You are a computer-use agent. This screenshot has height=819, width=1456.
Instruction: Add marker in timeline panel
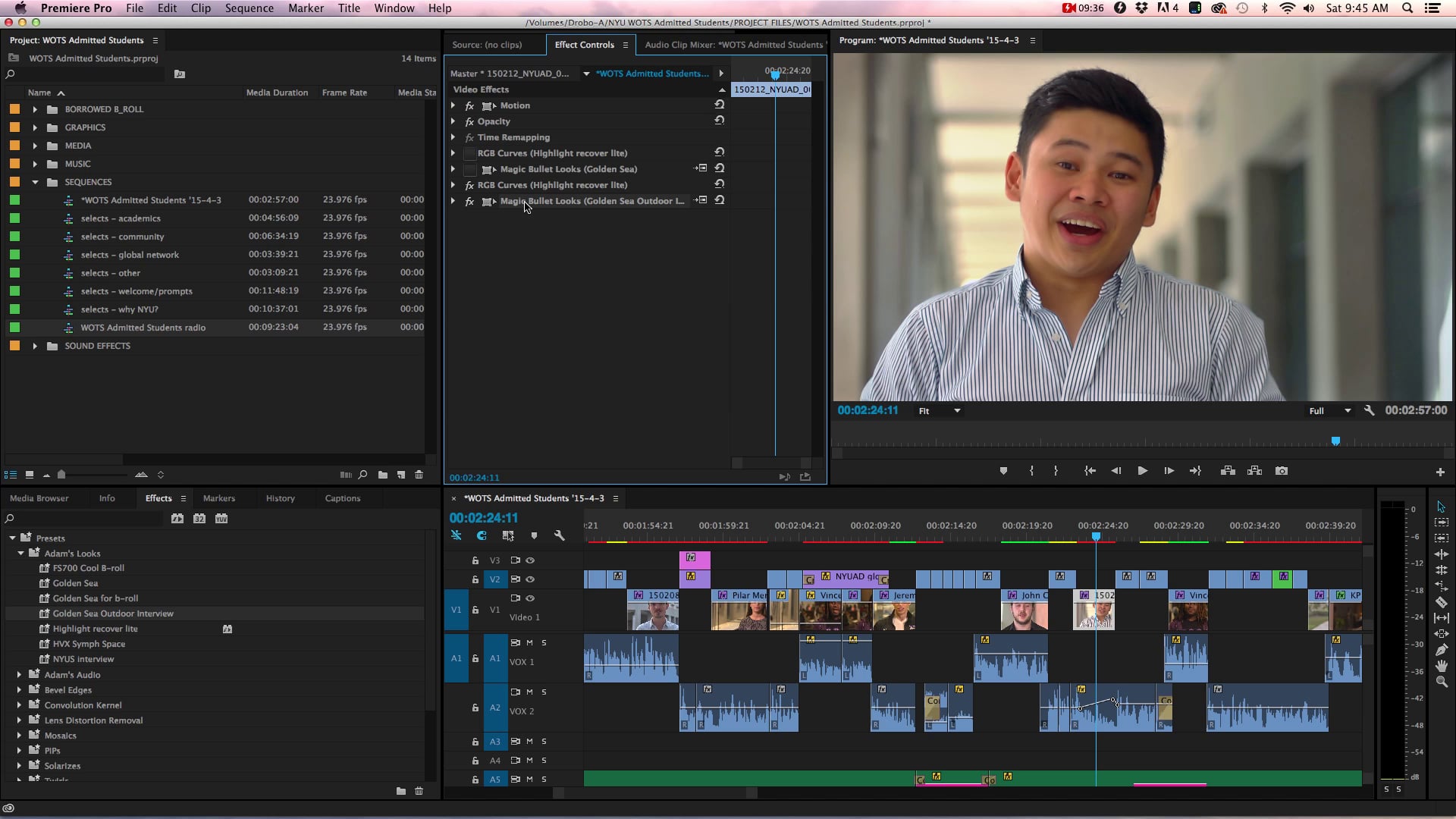534,535
